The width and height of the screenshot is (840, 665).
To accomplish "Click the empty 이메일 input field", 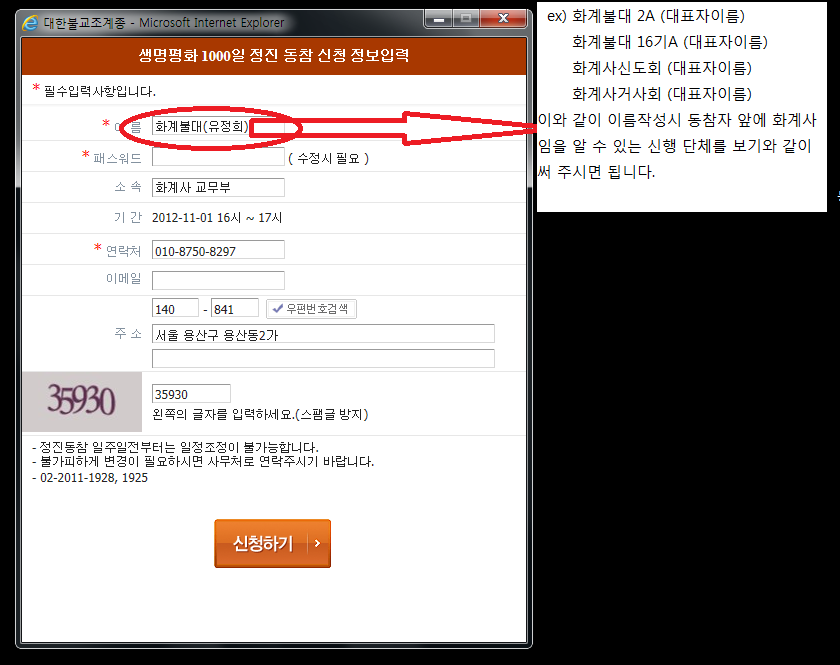I will 218,280.
